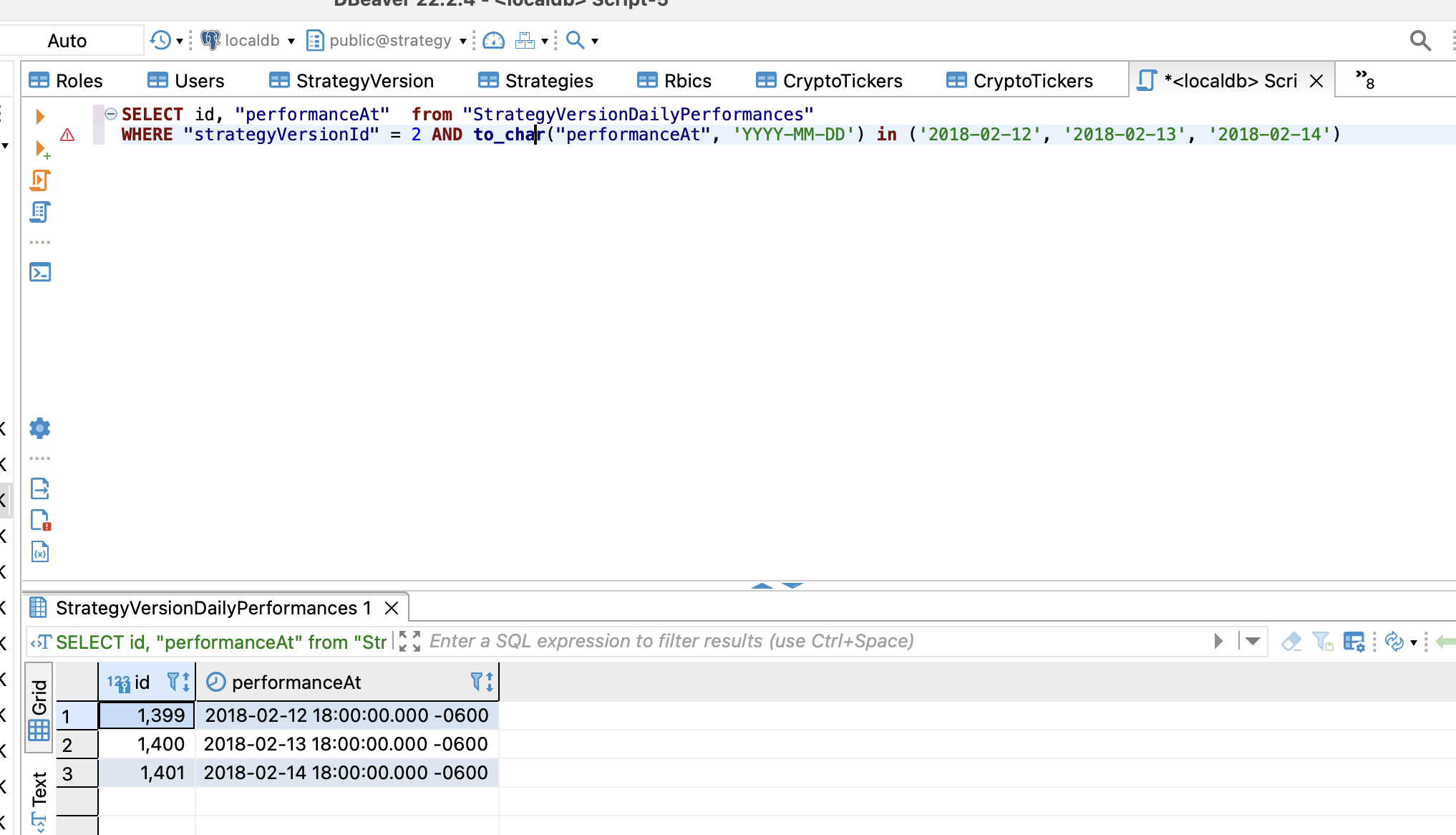Switch to the Roles tab
The image size is (1456, 835).
(x=66, y=81)
